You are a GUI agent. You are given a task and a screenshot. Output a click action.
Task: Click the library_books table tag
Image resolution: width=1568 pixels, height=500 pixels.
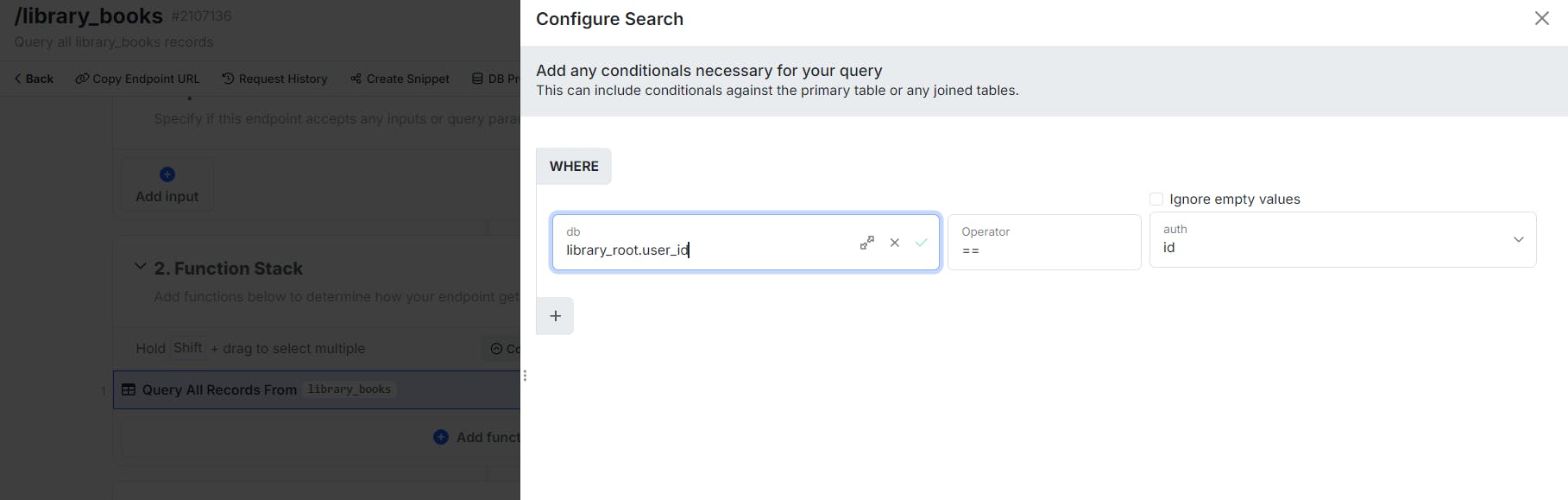point(349,389)
